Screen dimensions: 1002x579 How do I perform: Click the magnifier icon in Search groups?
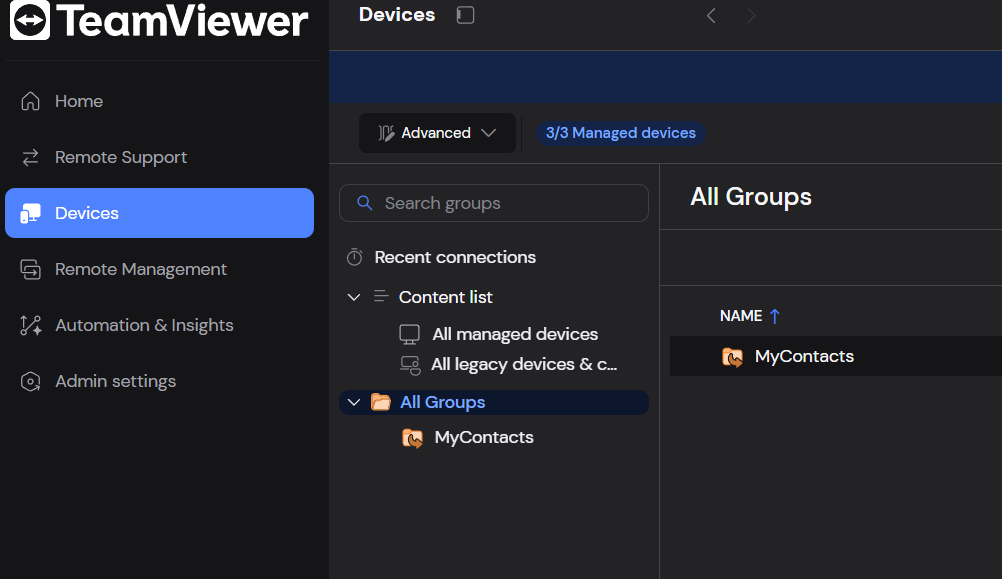click(364, 203)
